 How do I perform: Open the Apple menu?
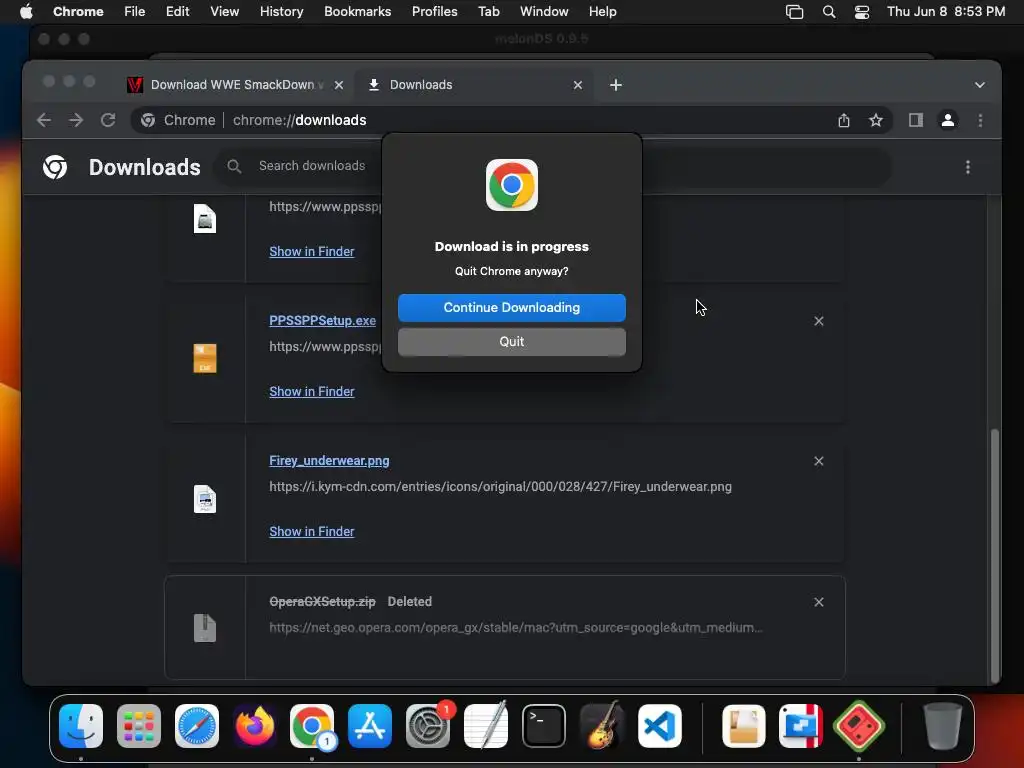(x=26, y=12)
